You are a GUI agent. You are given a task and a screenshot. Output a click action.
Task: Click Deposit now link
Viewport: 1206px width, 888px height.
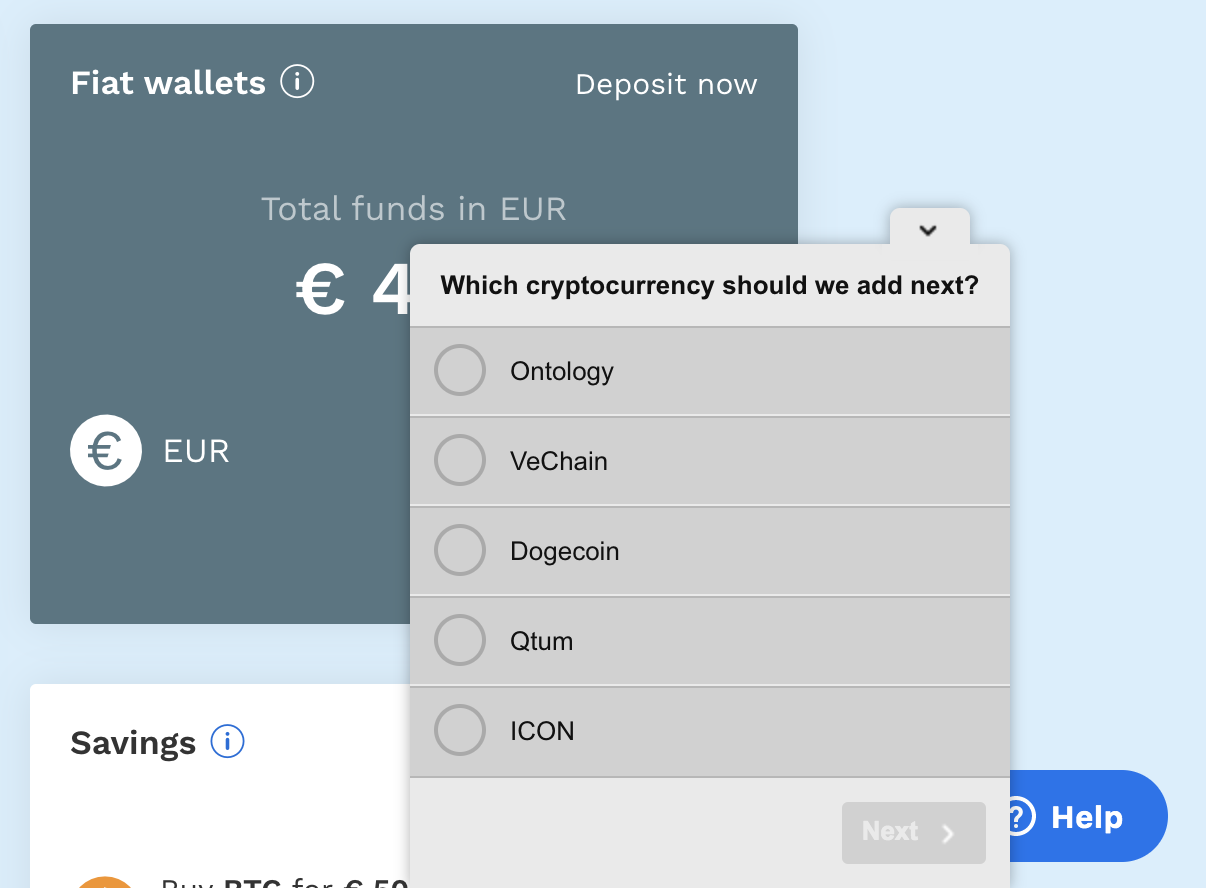tap(666, 84)
